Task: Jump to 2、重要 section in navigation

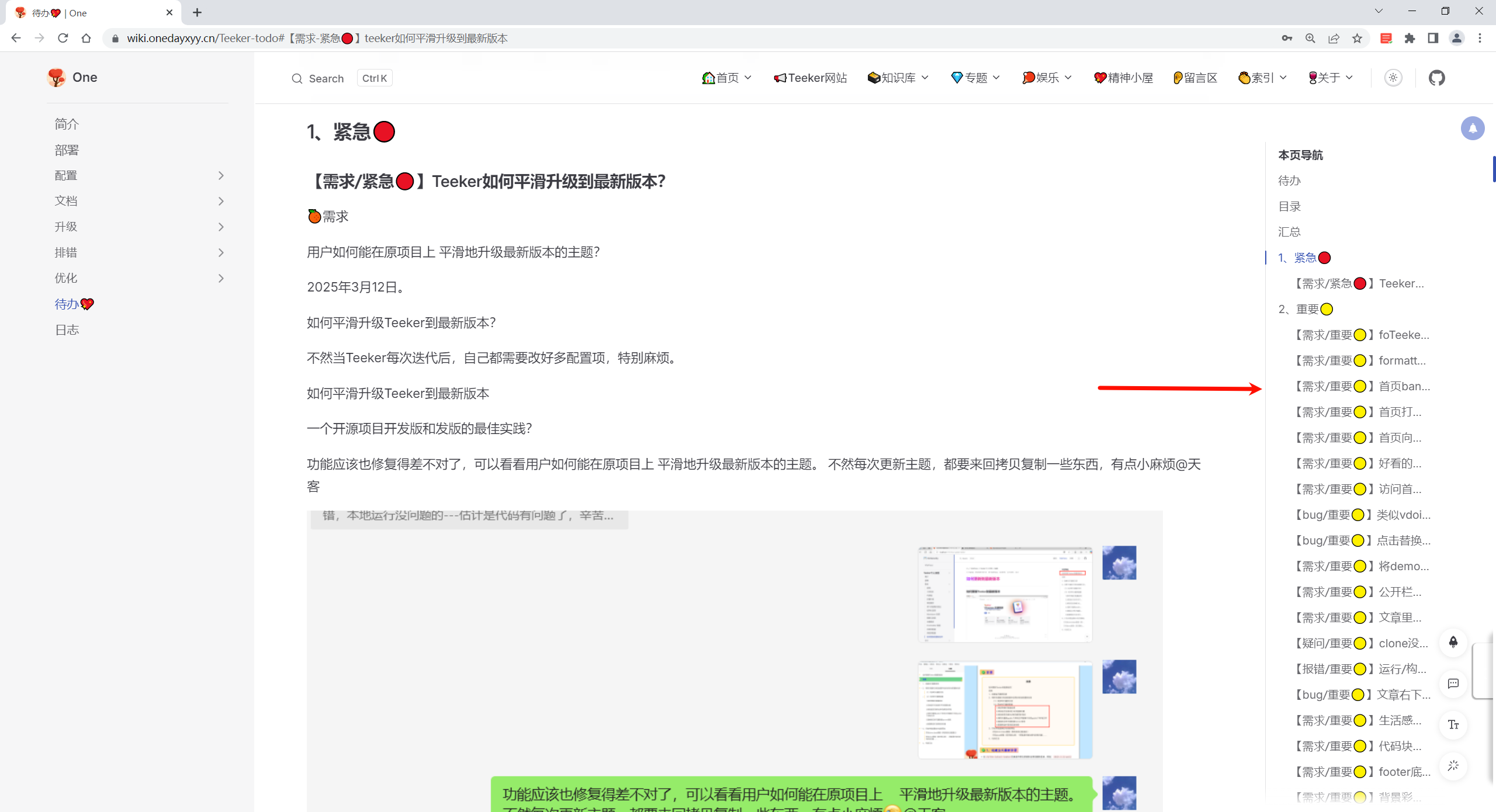Action: tap(1305, 309)
